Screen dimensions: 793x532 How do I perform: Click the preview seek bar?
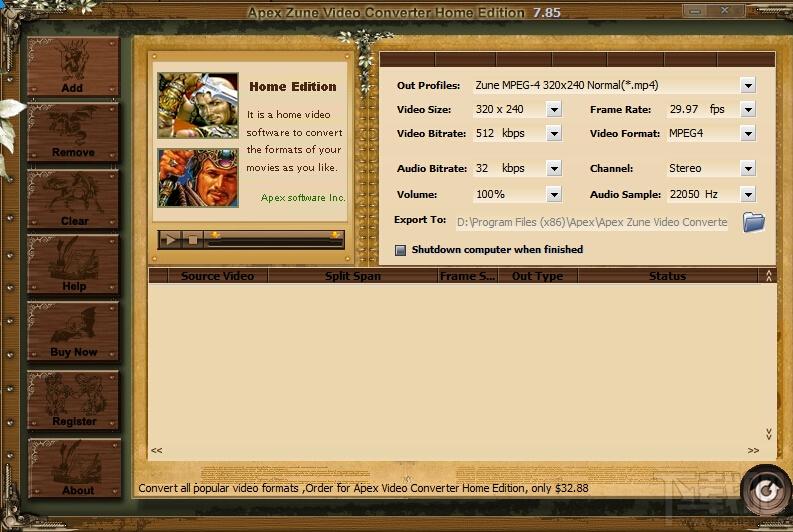click(x=275, y=242)
